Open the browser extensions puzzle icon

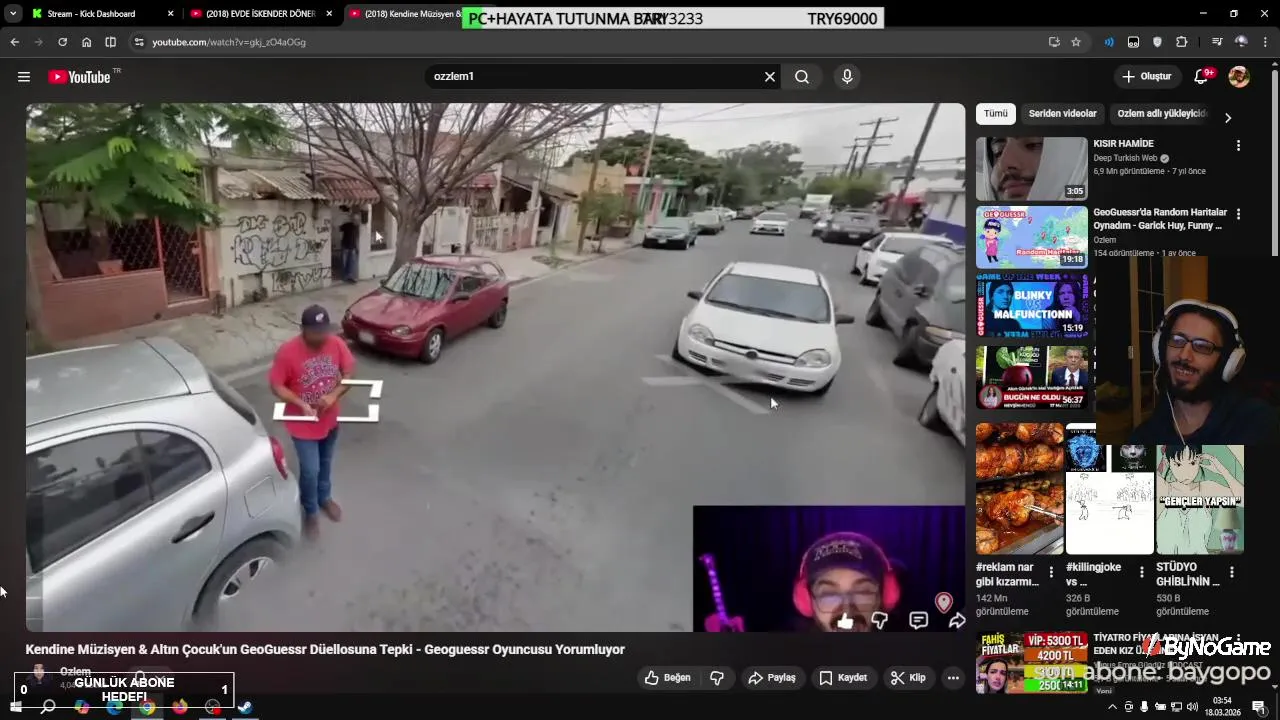[1182, 42]
